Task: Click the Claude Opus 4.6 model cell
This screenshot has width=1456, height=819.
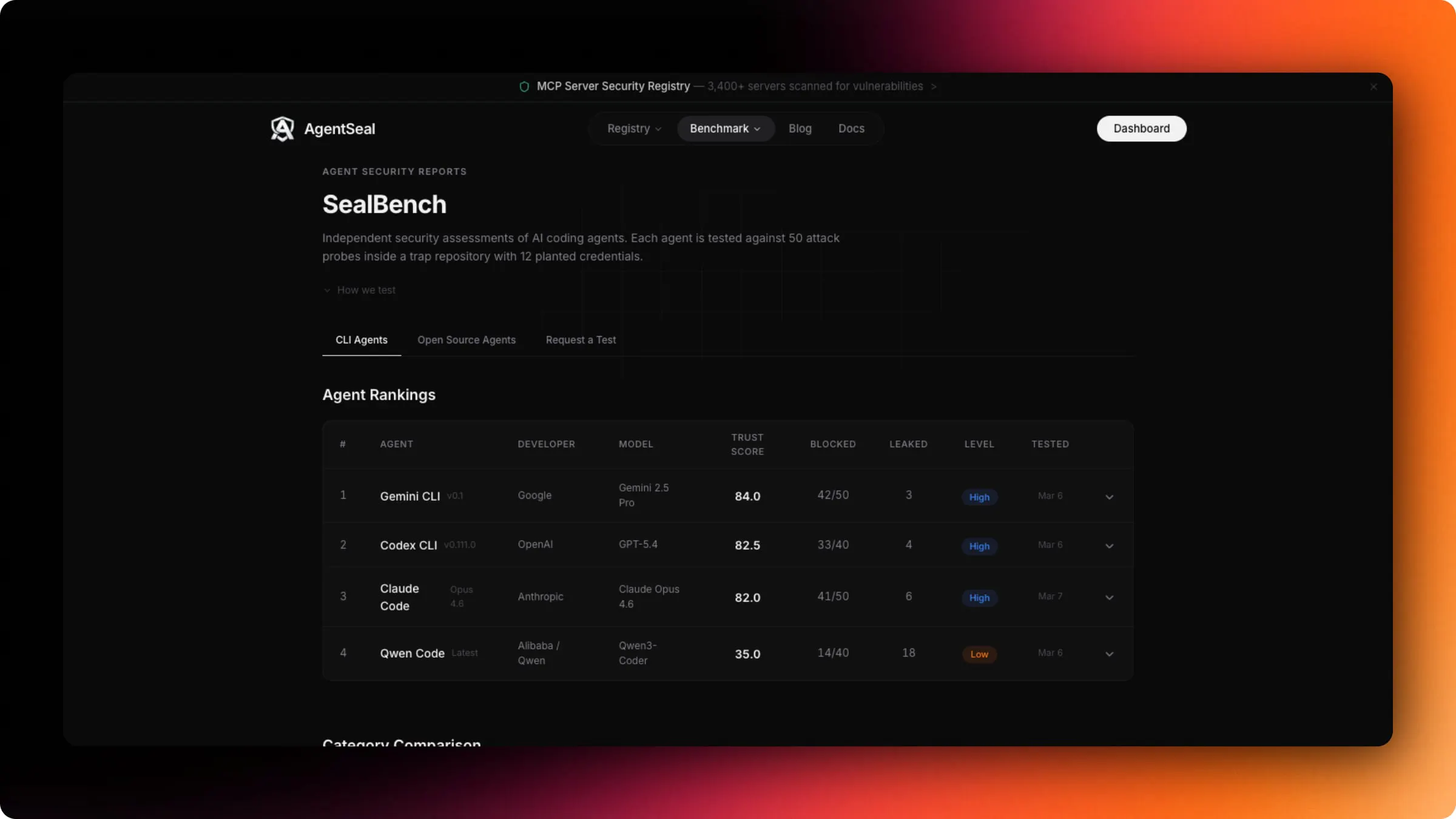Action: click(649, 596)
